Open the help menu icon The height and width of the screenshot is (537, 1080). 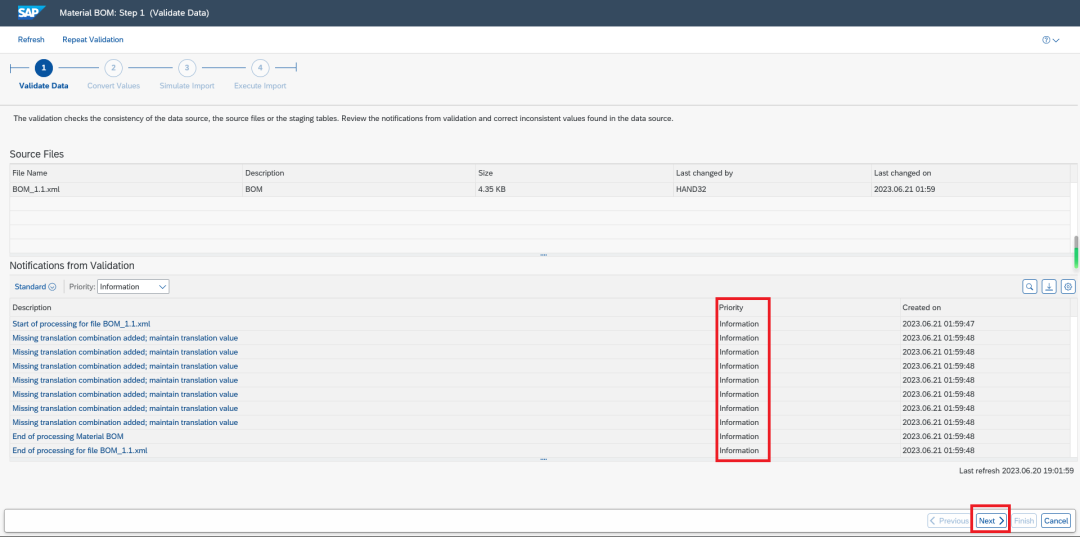click(x=1050, y=40)
